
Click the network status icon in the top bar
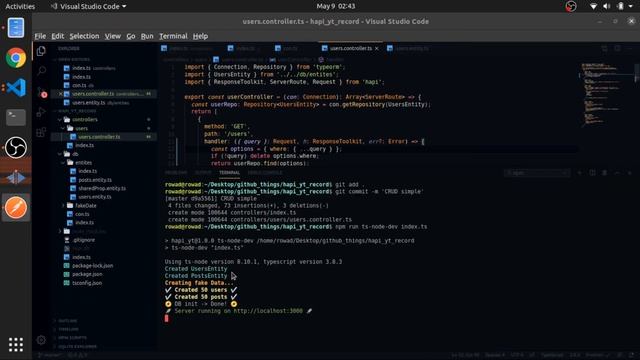click(593, 6)
